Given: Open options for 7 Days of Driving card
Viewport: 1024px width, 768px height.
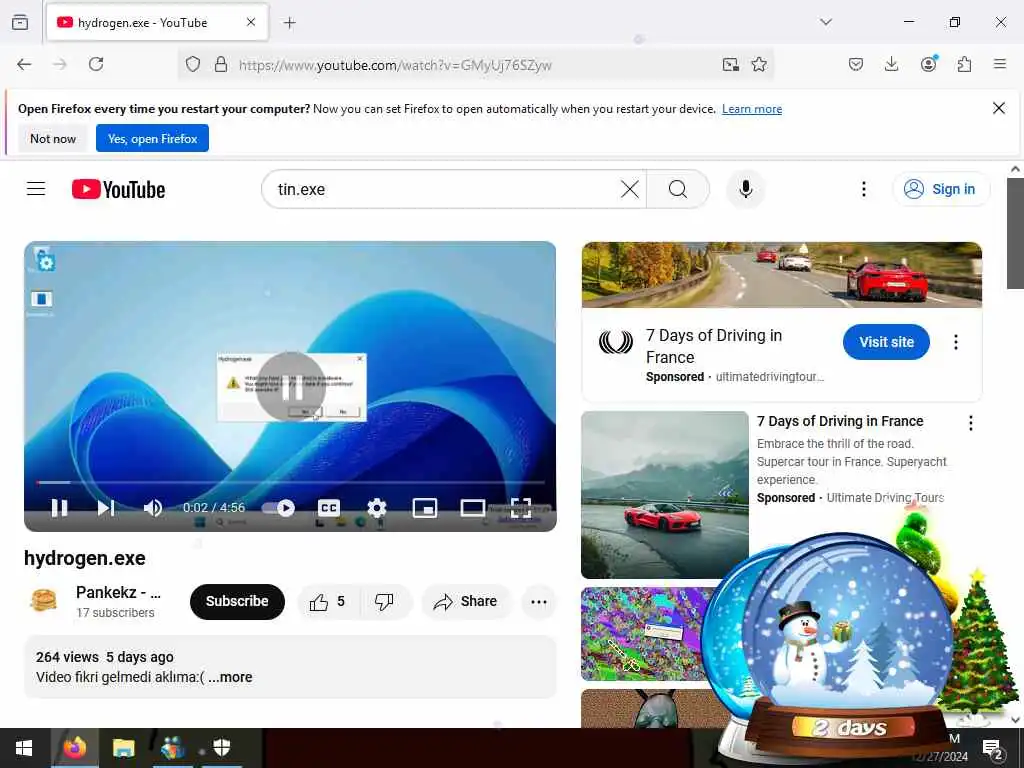Looking at the screenshot, I should [x=970, y=423].
